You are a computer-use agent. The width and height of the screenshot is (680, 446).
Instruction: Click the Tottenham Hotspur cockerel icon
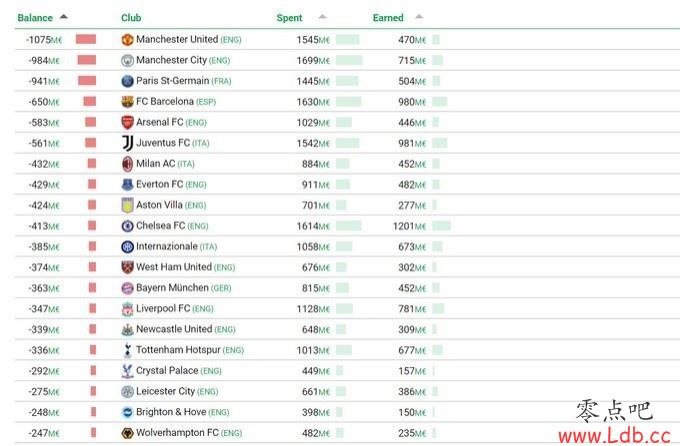coord(127,350)
